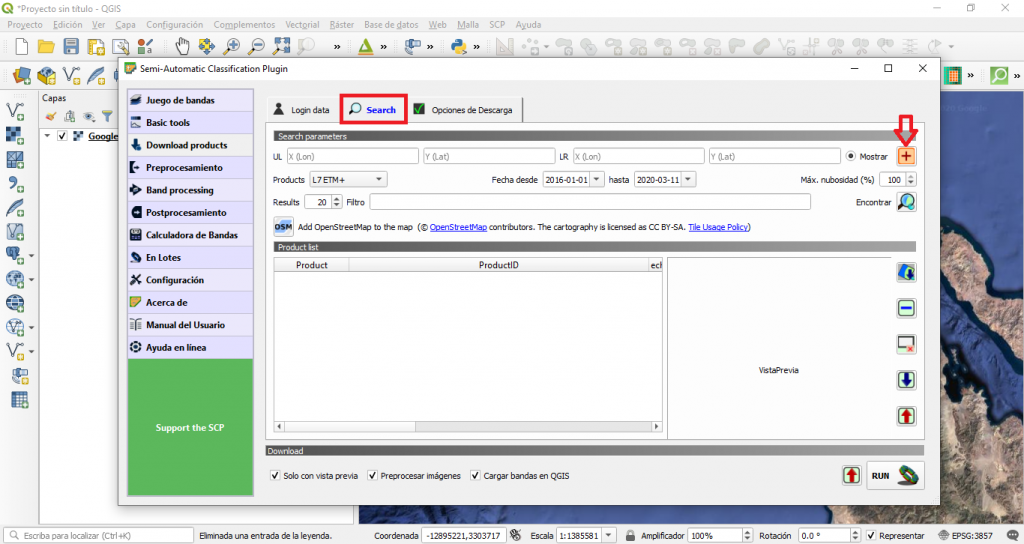Select the Mostrar radio button

pos(851,156)
